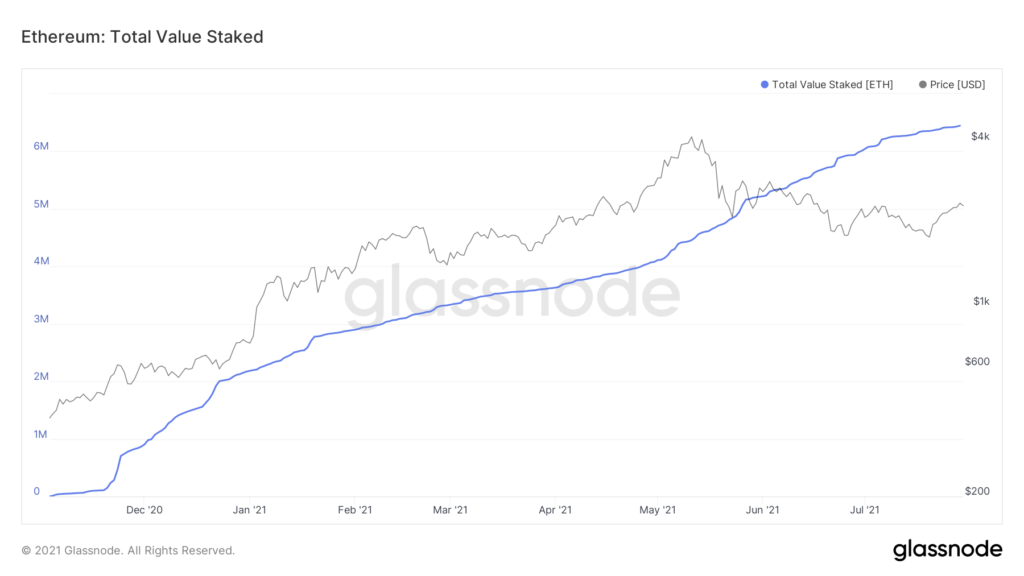1024x576 pixels.
Task: Select the Jul '21 x-axis label
Action: click(864, 510)
